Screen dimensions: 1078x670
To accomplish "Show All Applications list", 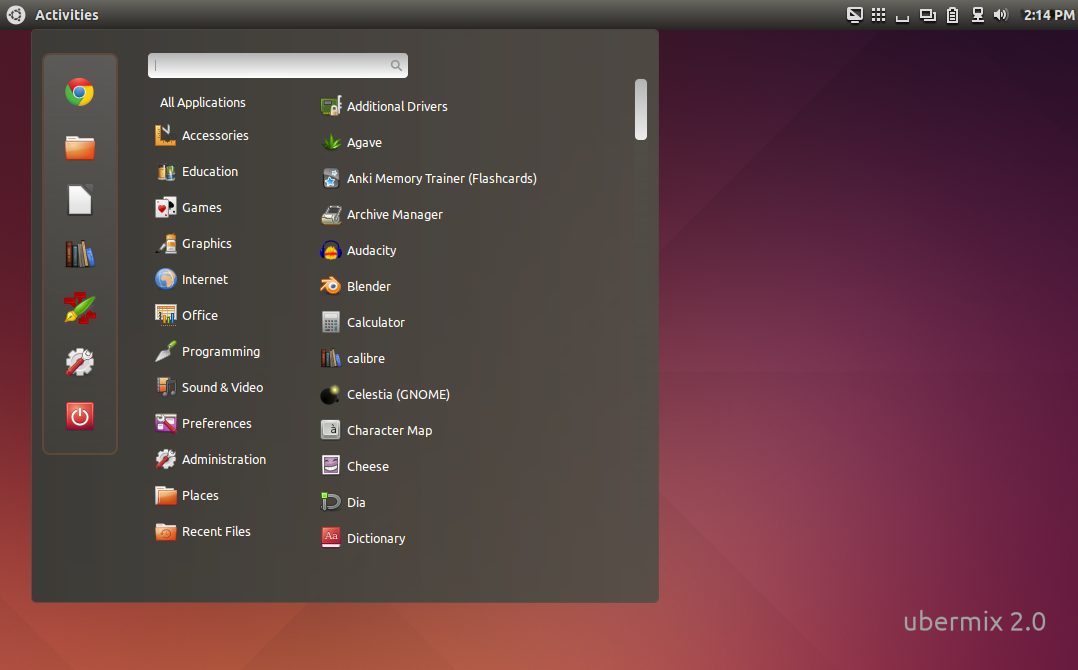I will (203, 102).
